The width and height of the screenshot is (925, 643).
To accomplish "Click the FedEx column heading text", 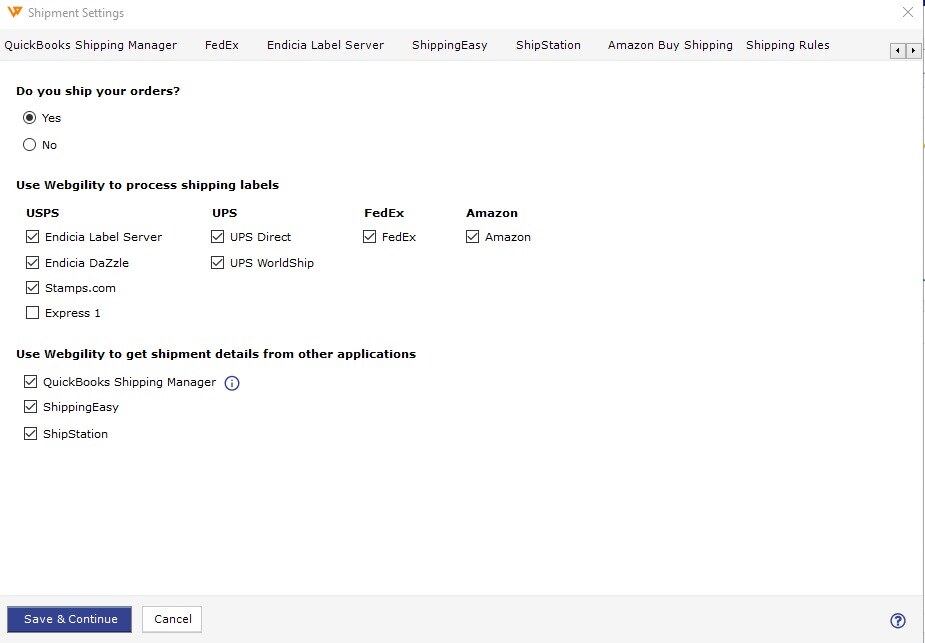I will [x=384, y=213].
